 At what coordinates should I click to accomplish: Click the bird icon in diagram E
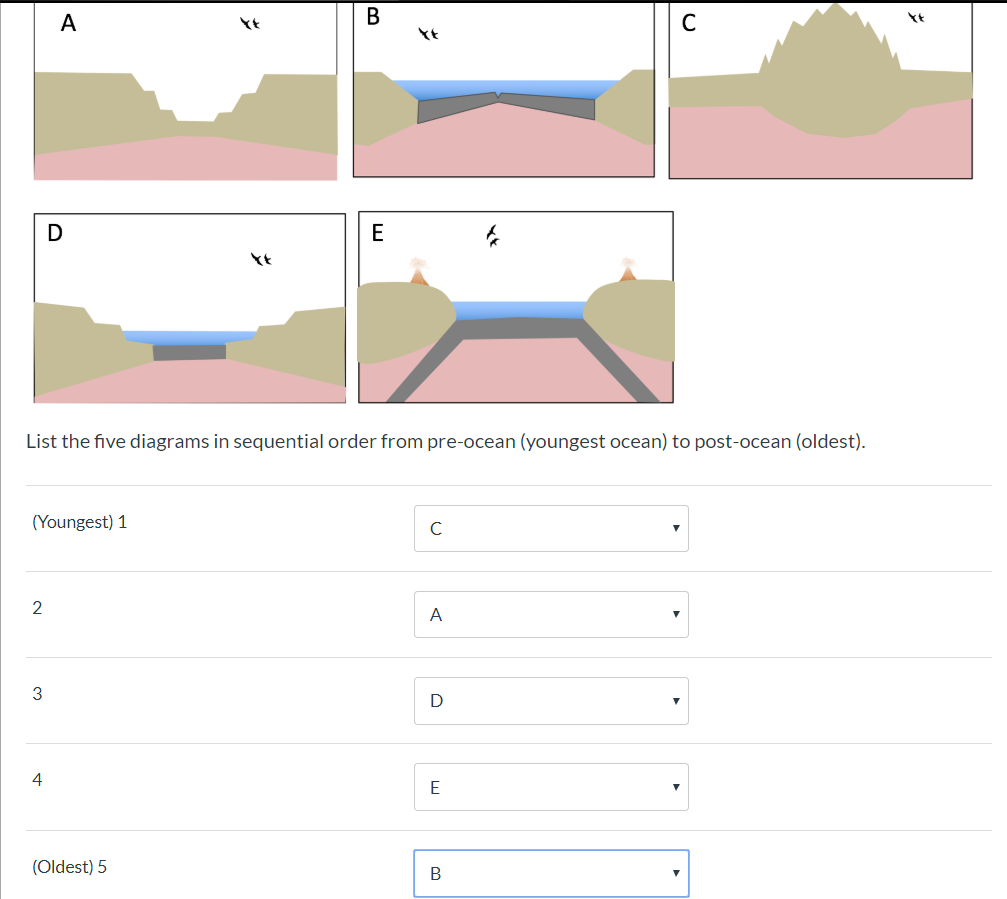coord(491,237)
